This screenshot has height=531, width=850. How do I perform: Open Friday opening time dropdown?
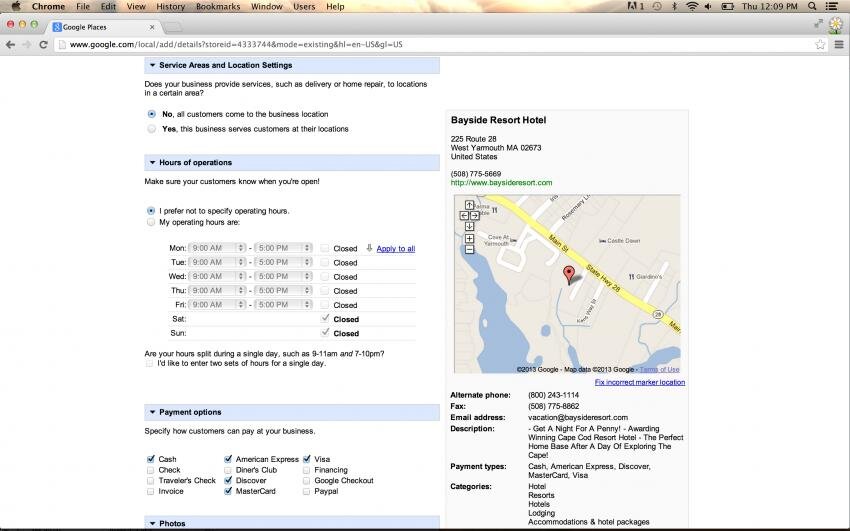(x=217, y=305)
